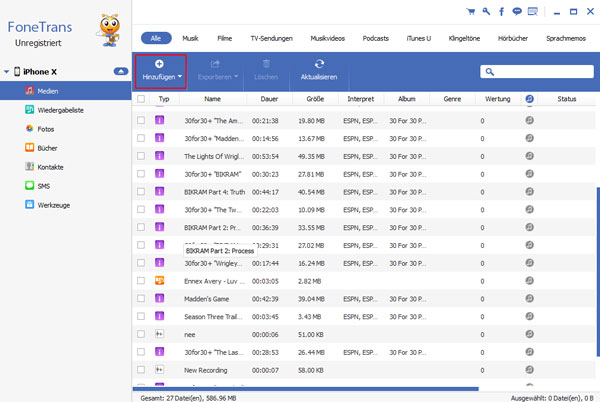Open Fotos in the sidebar
600x402 pixels.
(x=46, y=128)
